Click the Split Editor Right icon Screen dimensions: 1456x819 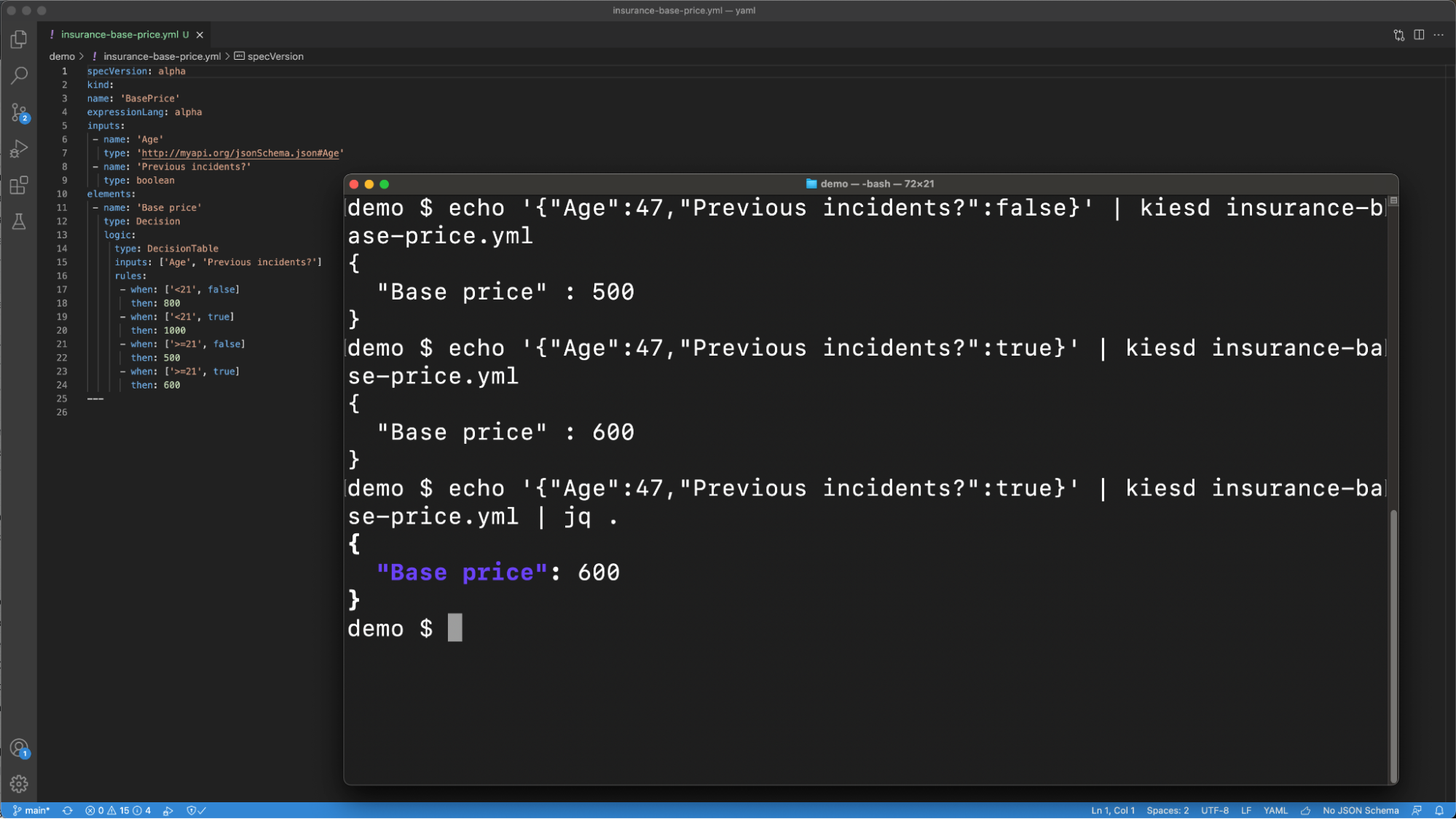pos(1419,35)
